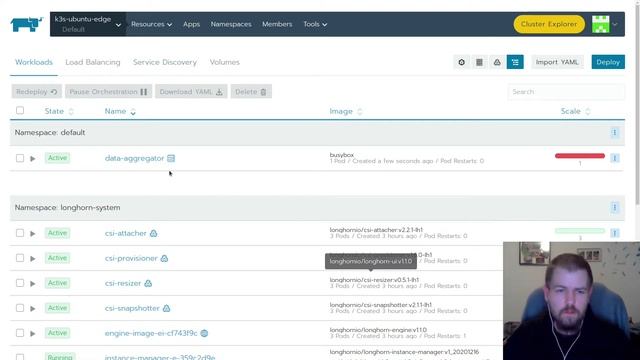Select the flat list view icon
The height and width of the screenshot is (360, 640).
pos(479,62)
